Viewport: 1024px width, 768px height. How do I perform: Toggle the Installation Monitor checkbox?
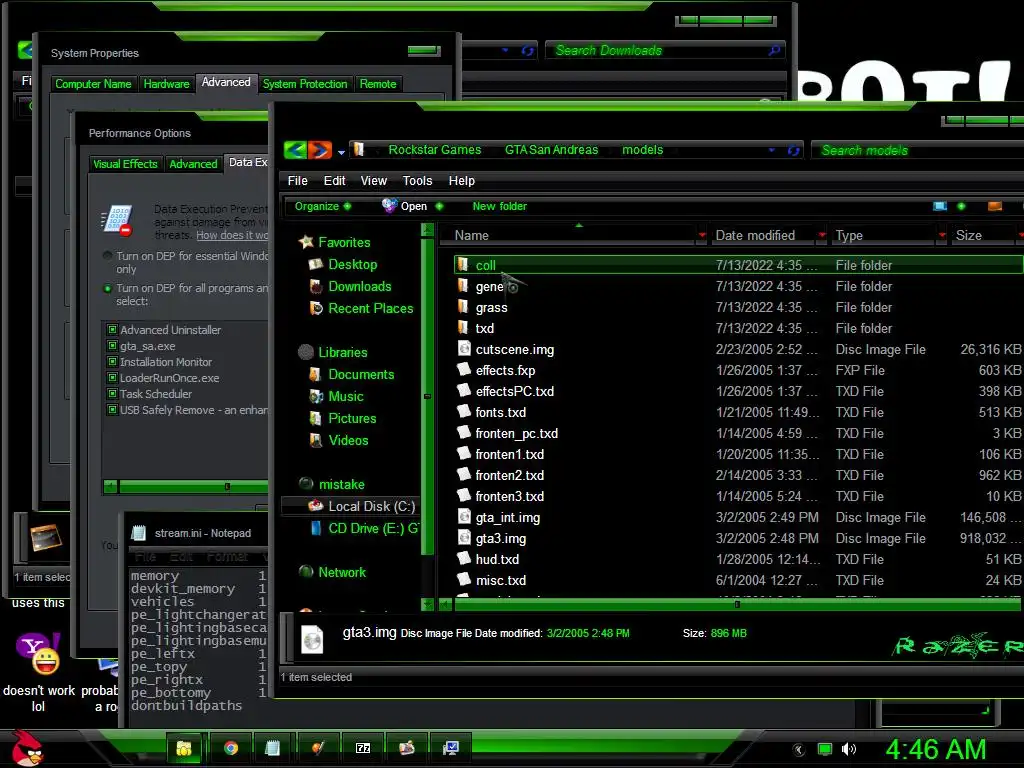point(112,362)
